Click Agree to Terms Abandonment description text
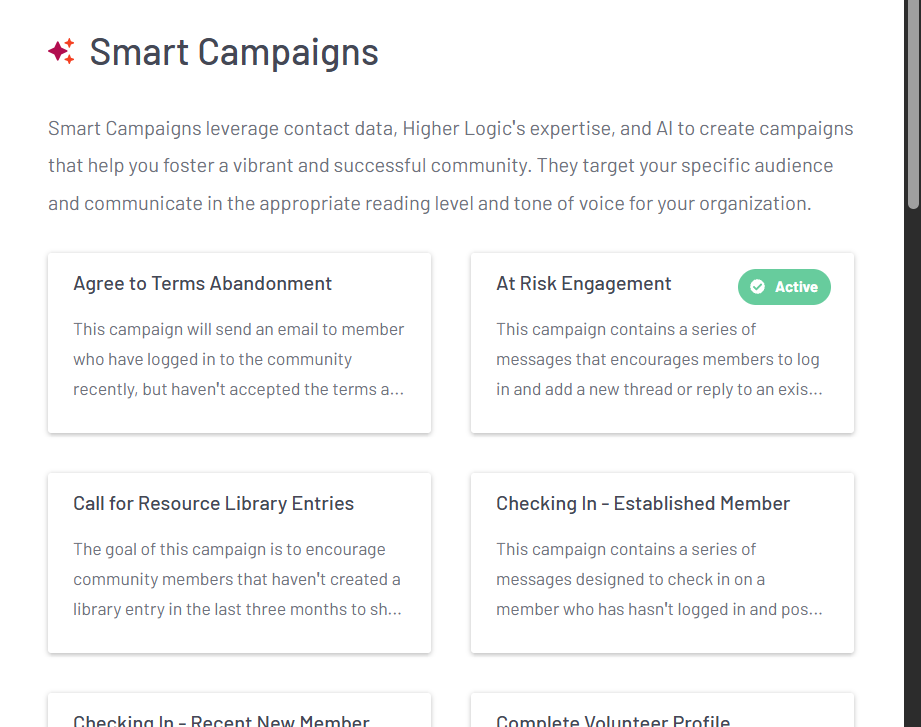The height and width of the screenshot is (727, 921). (238, 359)
